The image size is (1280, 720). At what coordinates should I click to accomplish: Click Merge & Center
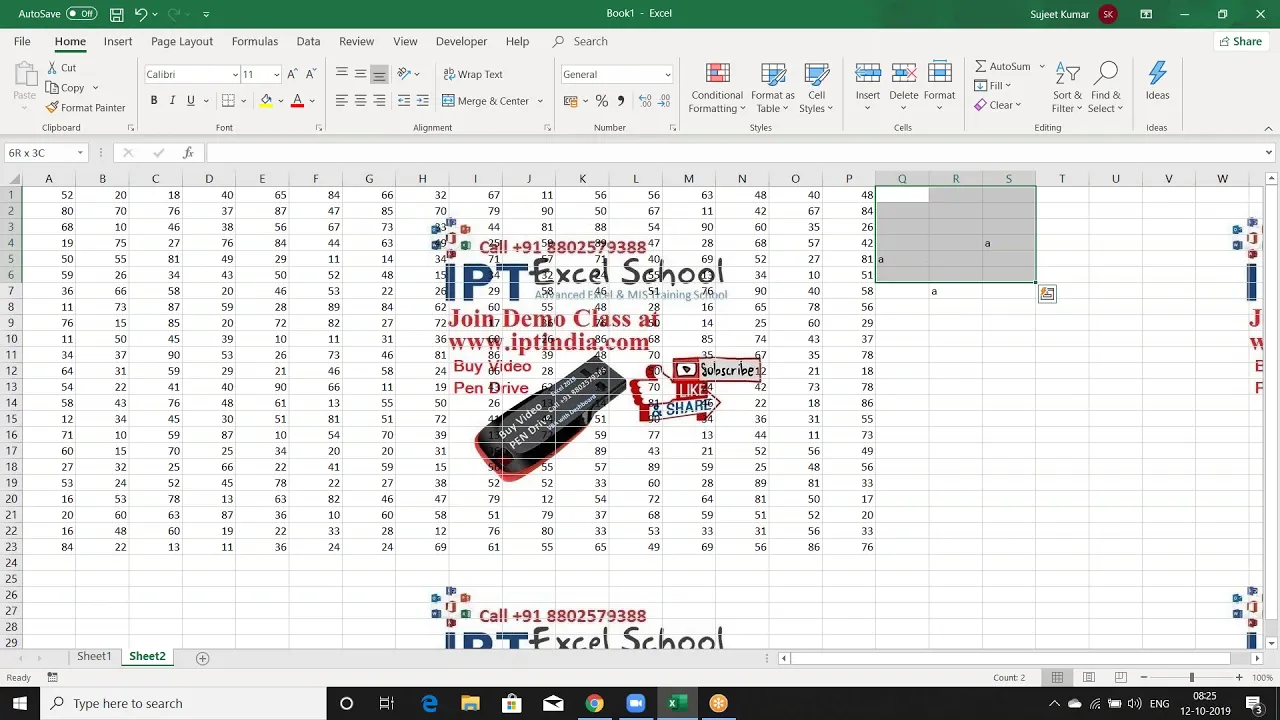point(485,101)
